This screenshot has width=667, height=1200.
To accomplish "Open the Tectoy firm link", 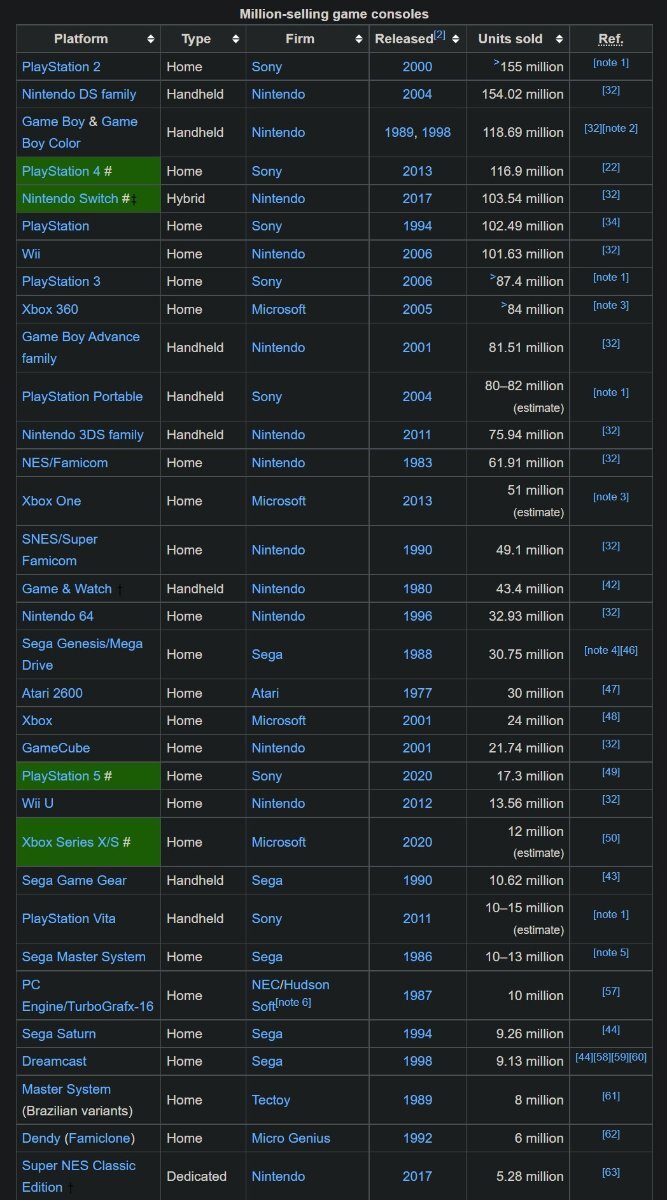I will [x=271, y=1100].
